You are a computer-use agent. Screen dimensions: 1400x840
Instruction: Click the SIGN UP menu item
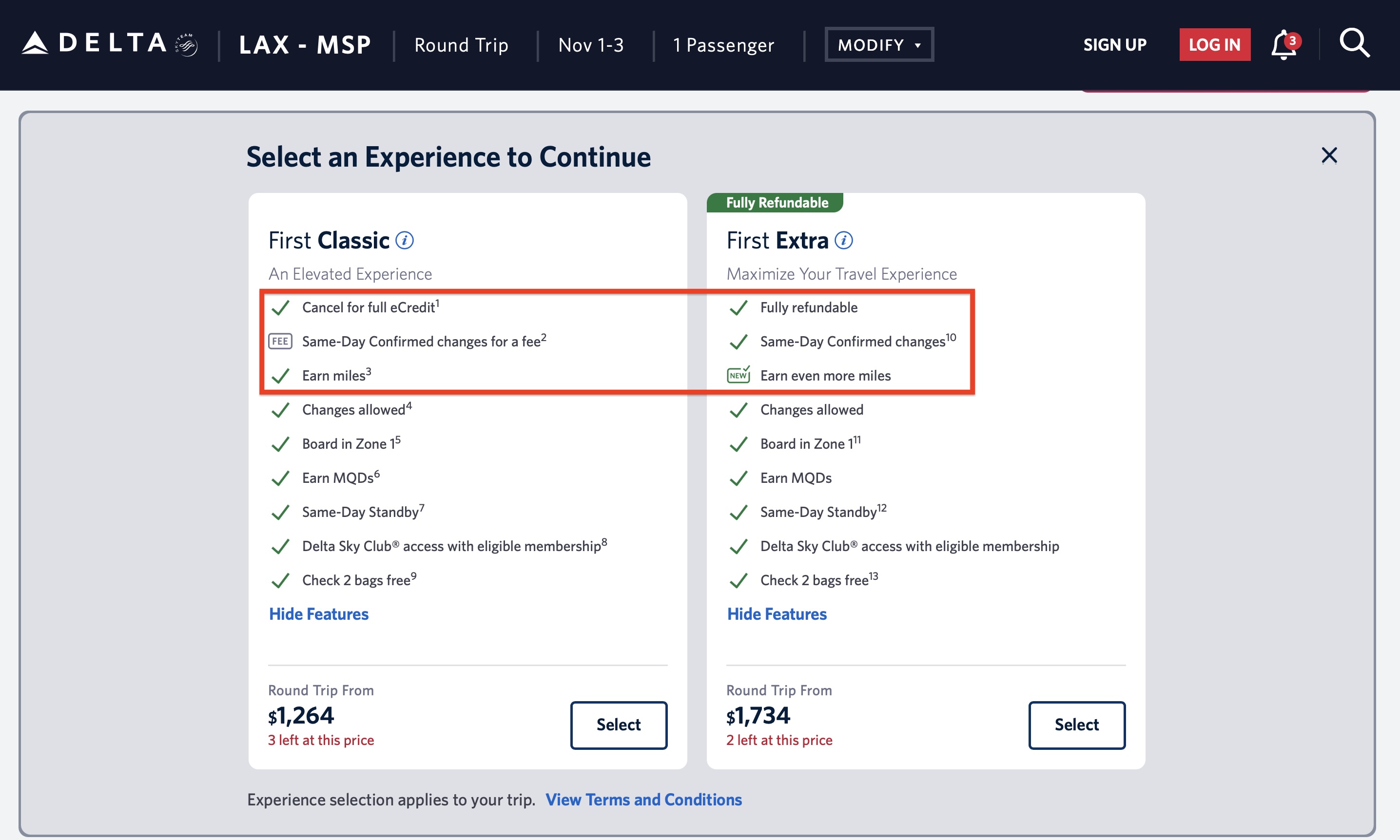click(1115, 45)
